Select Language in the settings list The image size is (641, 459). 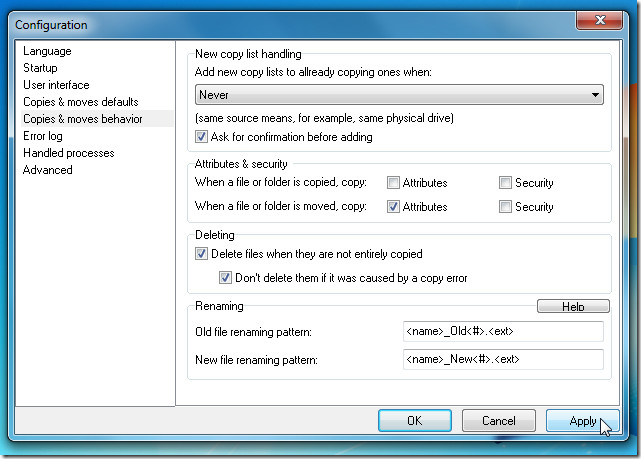(x=47, y=51)
